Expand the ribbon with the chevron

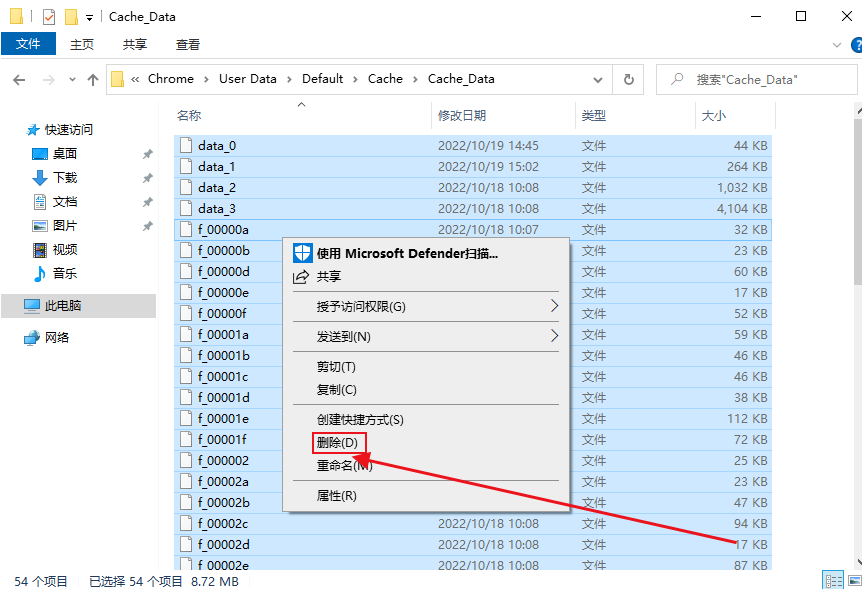coord(837,45)
